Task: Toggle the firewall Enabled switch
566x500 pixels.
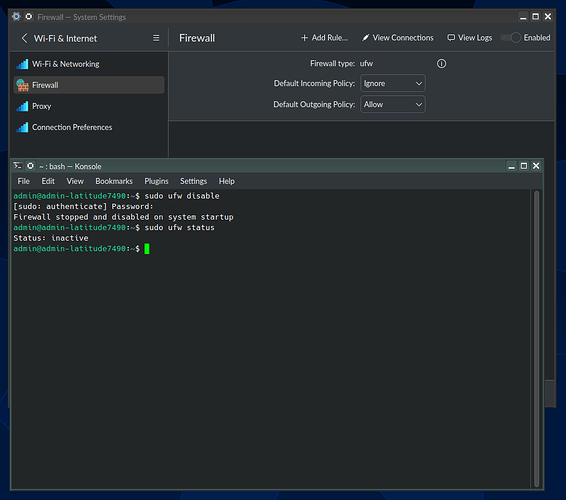Action: [511, 38]
